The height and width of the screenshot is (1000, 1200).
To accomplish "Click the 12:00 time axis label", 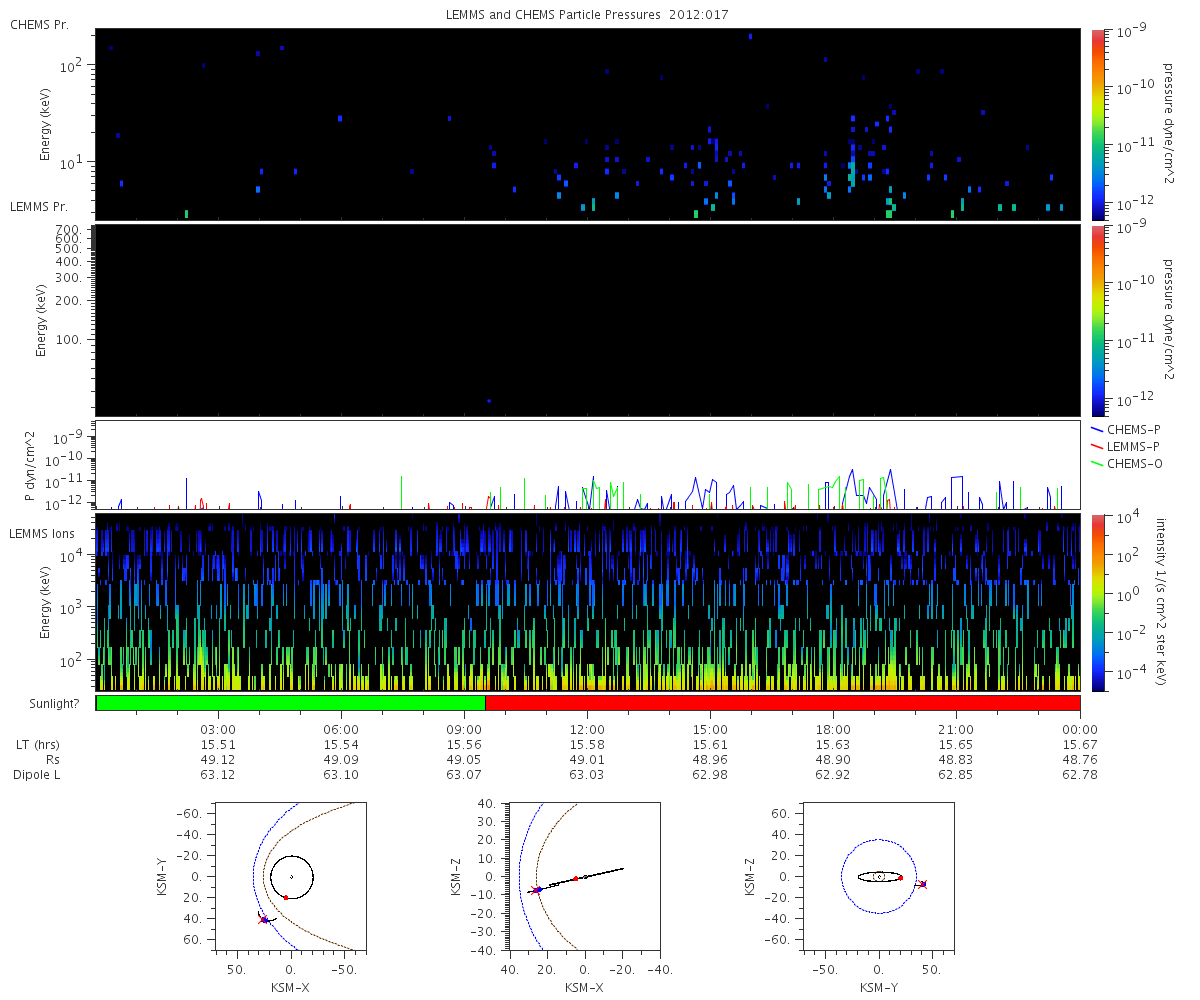I will coord(587,730).
